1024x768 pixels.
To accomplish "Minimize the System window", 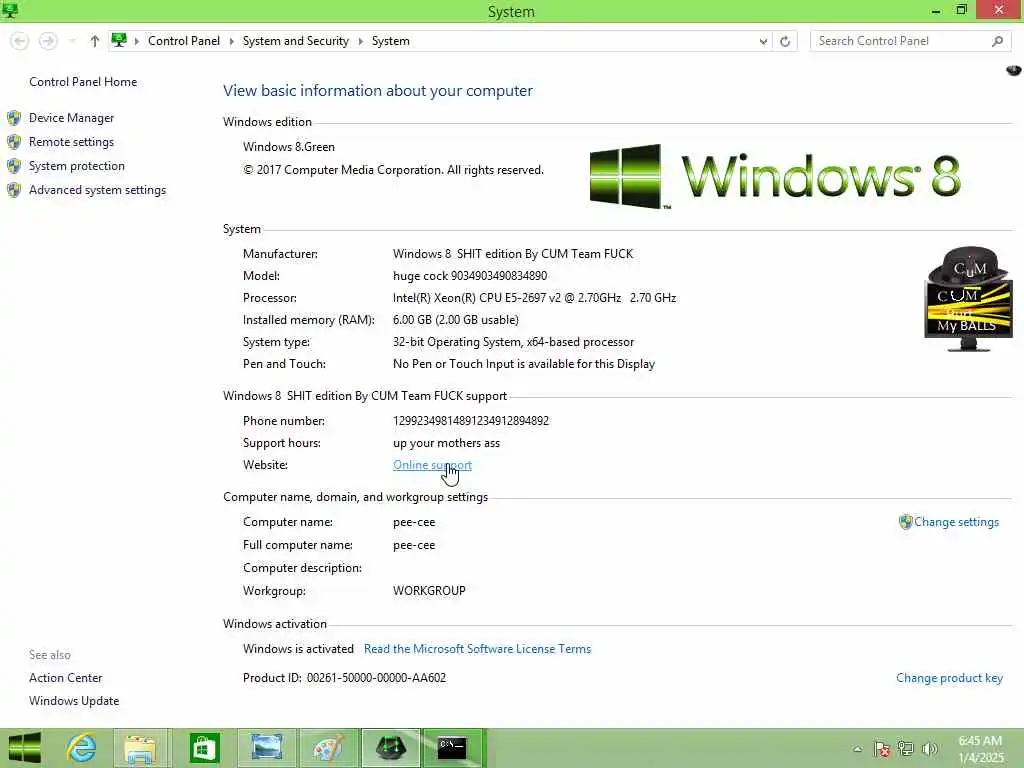I will pos(936,10).
